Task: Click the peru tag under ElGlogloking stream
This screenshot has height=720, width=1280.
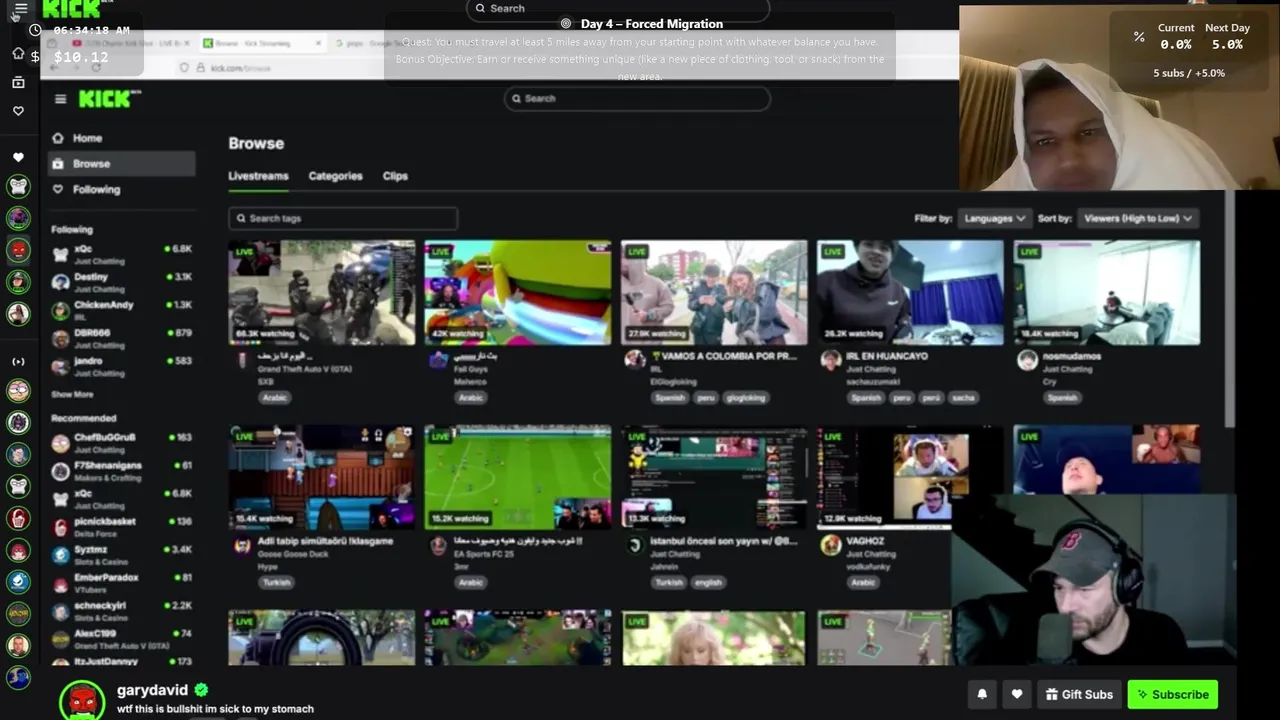Action: 706,397
